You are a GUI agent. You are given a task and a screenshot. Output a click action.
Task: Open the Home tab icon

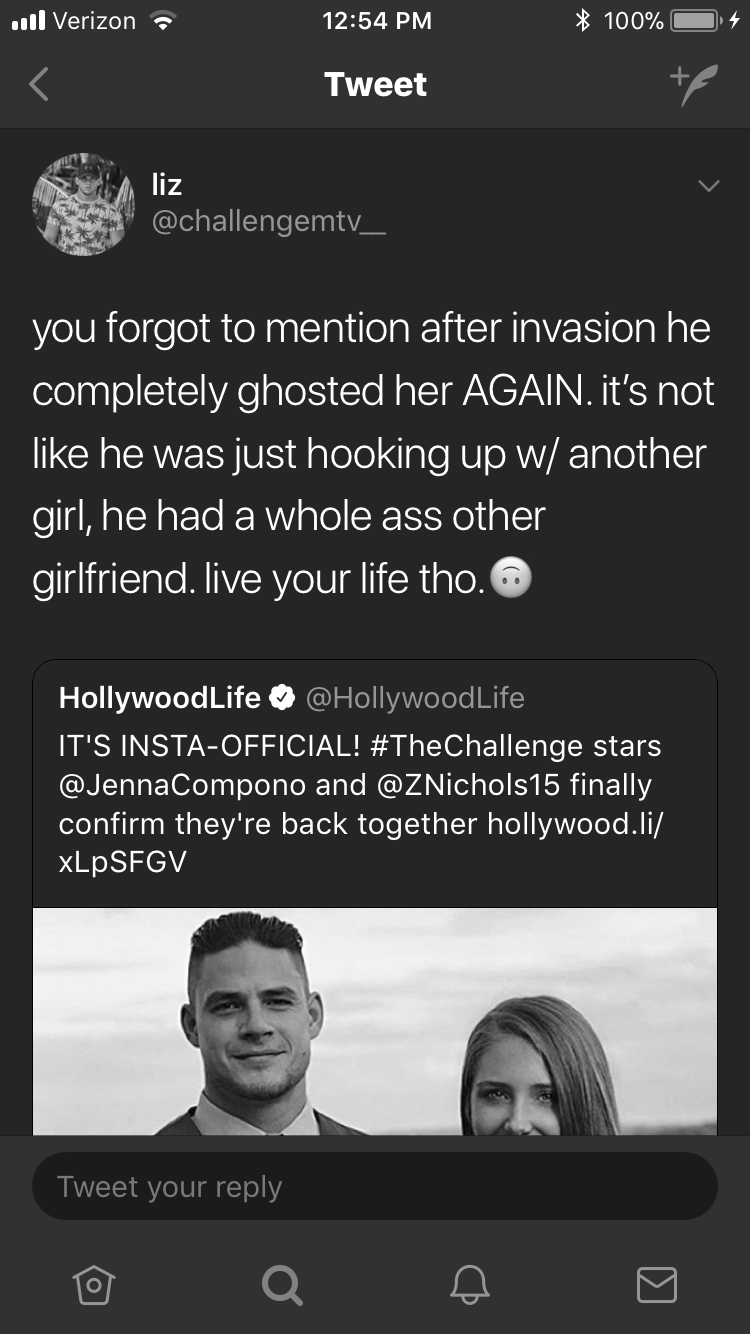click(x=93, y=1284)
